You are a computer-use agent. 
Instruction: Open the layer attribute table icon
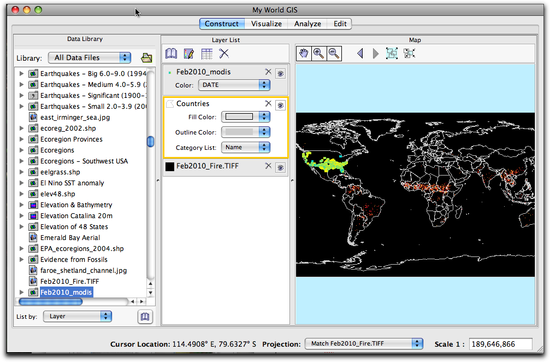pyautogui.click(x=207, y=54)
